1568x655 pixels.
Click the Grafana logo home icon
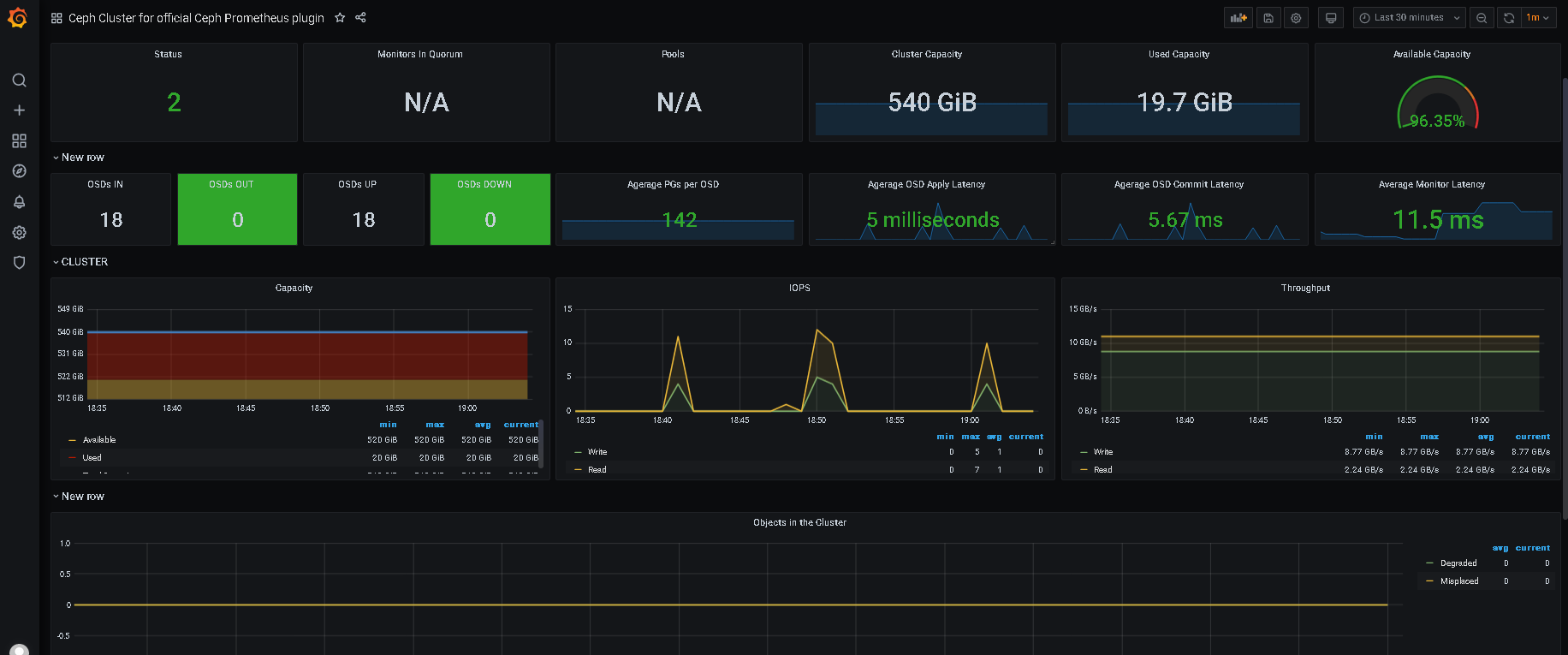click(18, 18)
